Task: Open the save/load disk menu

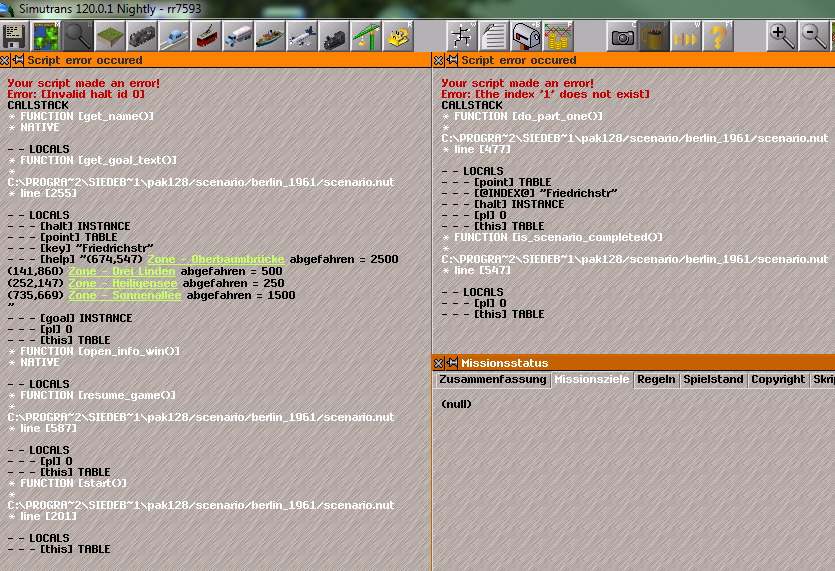Action: pos(15,38)
